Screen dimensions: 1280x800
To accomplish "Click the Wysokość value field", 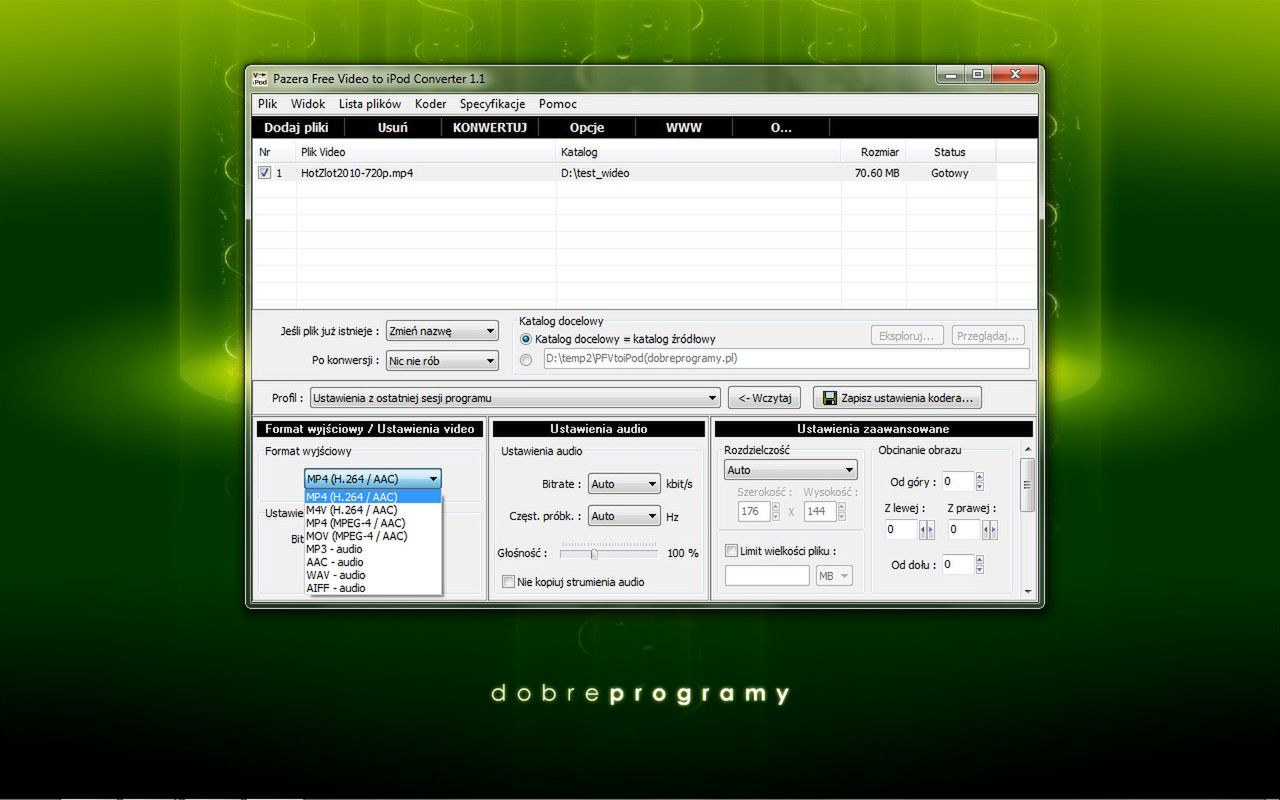I will pos(820,511).
